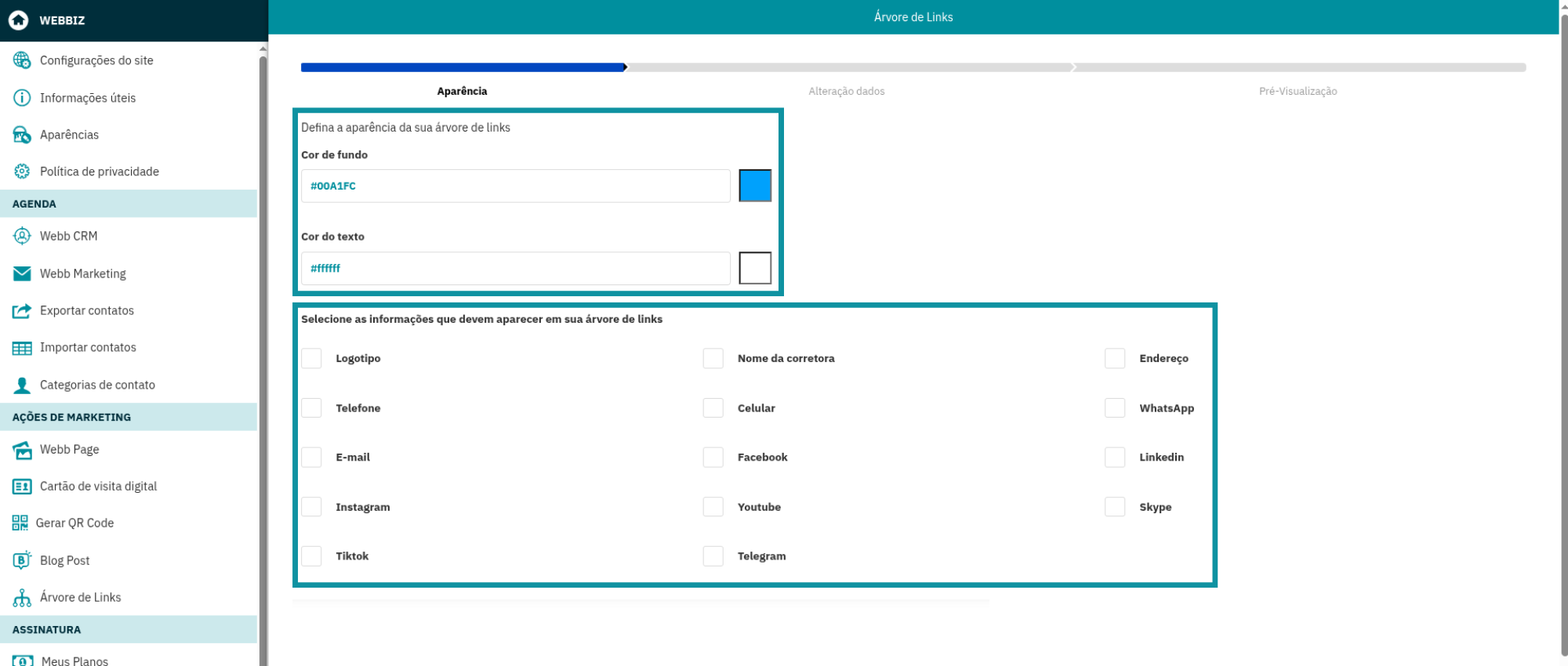Click the Cartão de visita digital icon
Screen dimensions: 1568x666
pos(22,487)
